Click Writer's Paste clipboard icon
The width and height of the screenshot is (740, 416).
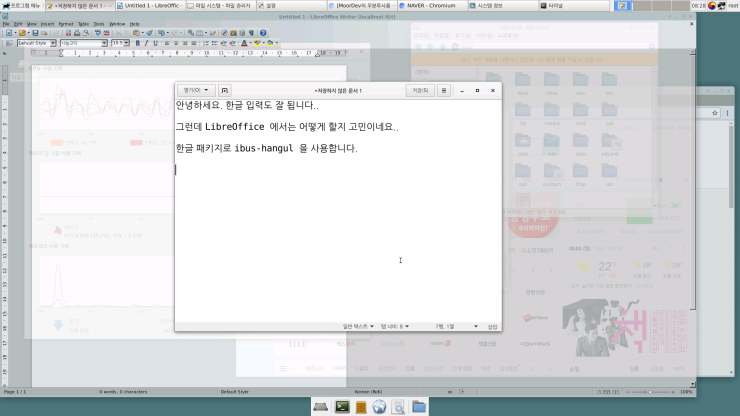pyautogui.click(x=136, y=33)
